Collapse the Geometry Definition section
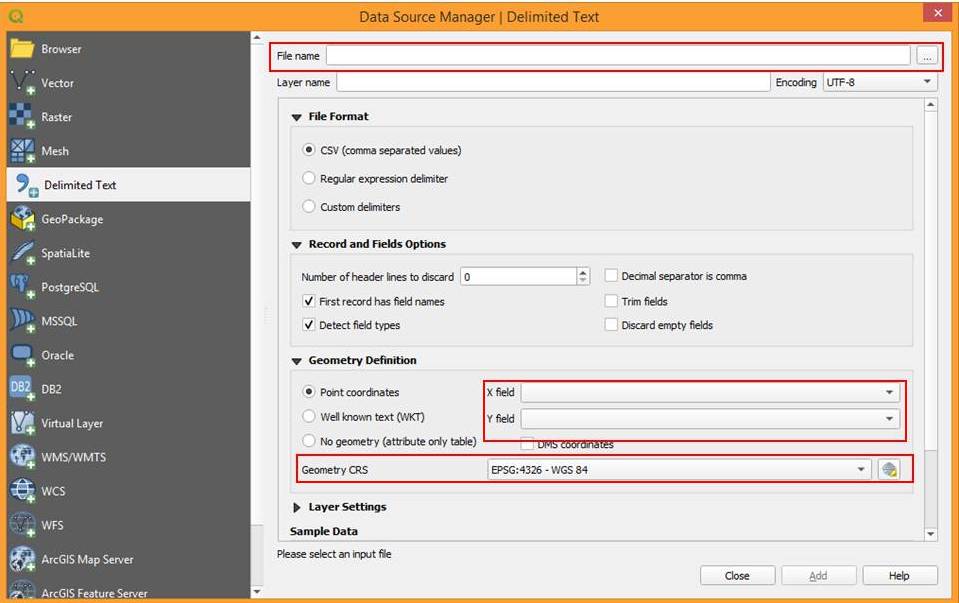Image resolution: width=959 pixels, height=603 pixels. (297, 361)
